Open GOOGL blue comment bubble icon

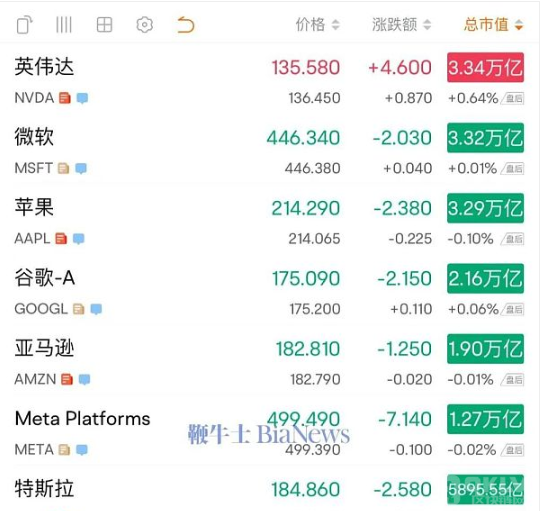point(96,309)
